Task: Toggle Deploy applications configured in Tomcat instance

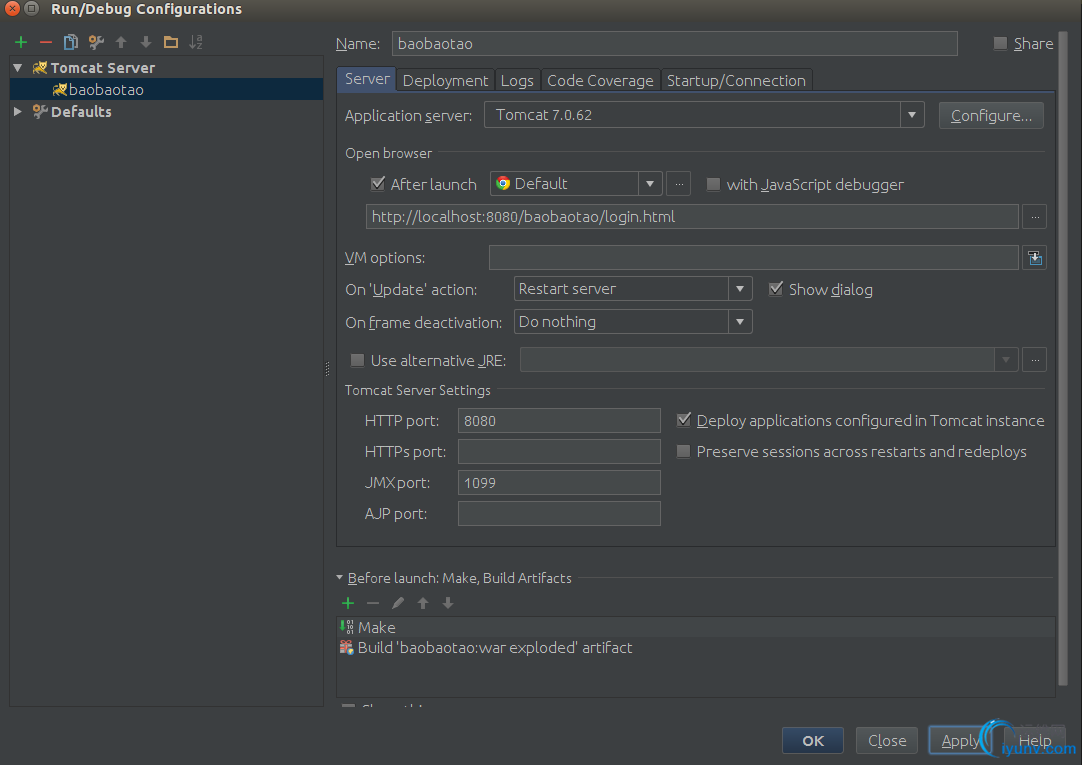Action: tap(684, 419)
